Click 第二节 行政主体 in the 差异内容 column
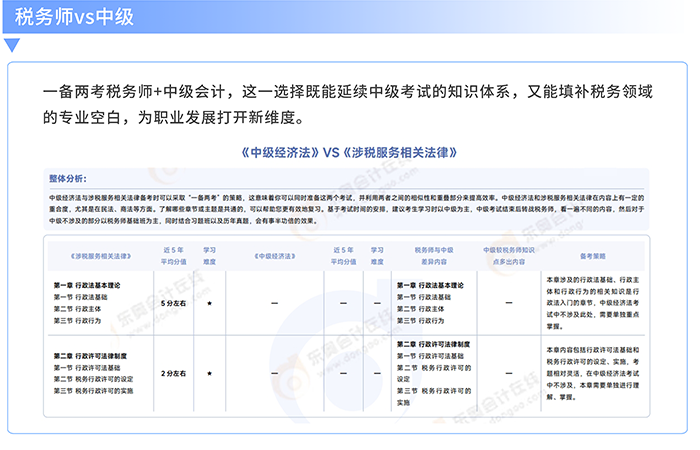The height and width of the screenshot is (450, 700). coord(420,309)
